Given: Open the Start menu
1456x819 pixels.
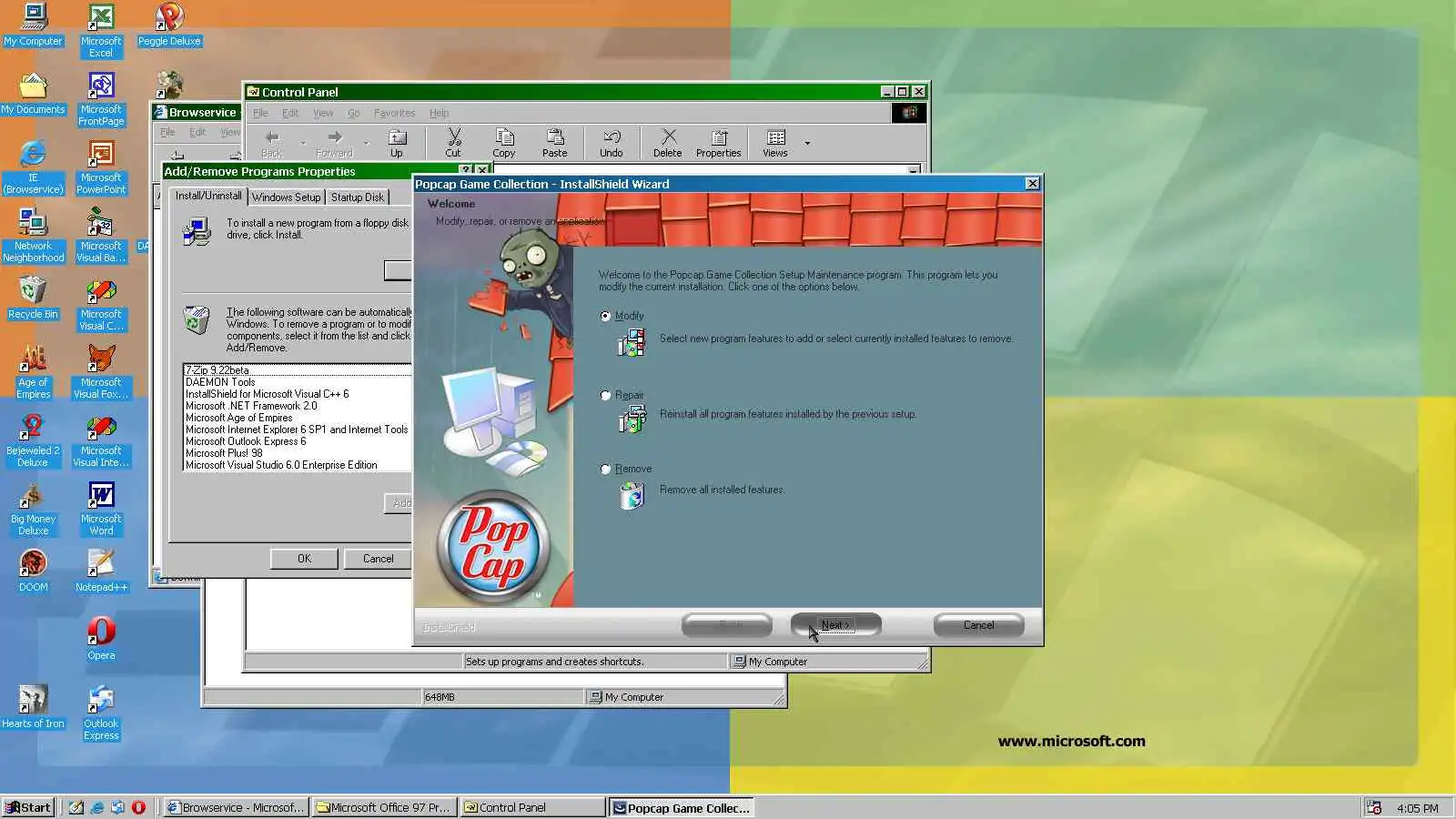Looking at the screenshot, I should click(28, 807).
